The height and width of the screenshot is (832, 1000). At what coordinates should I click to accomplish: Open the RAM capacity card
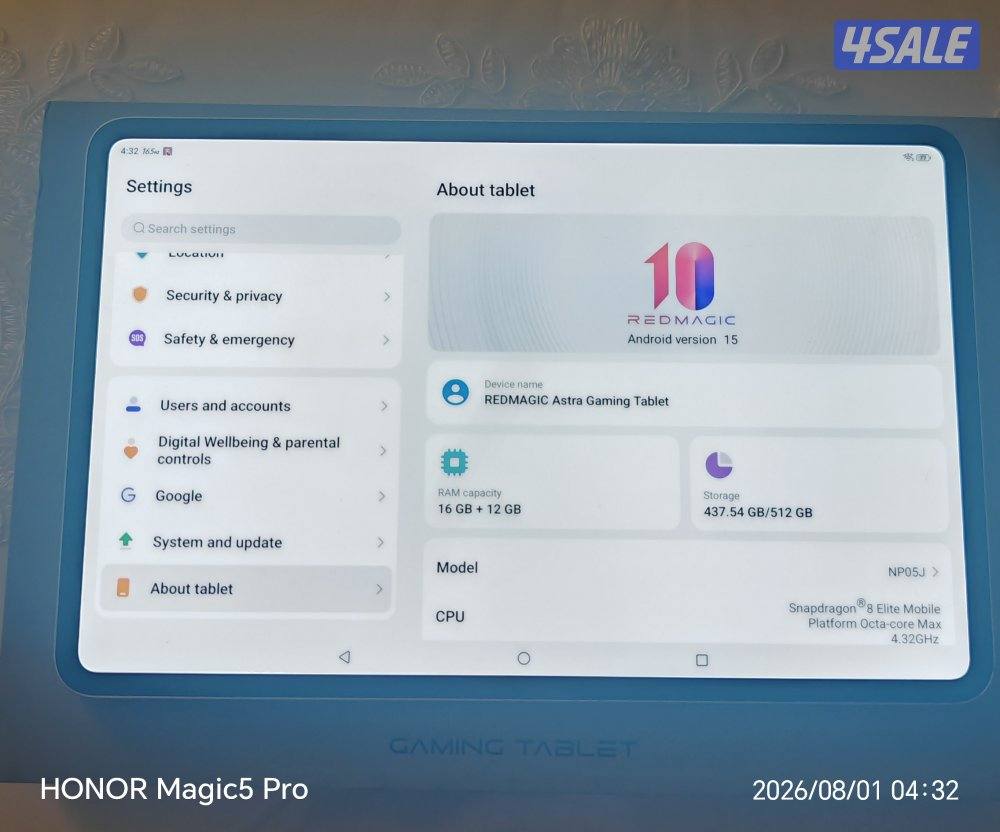coord(552,483)
